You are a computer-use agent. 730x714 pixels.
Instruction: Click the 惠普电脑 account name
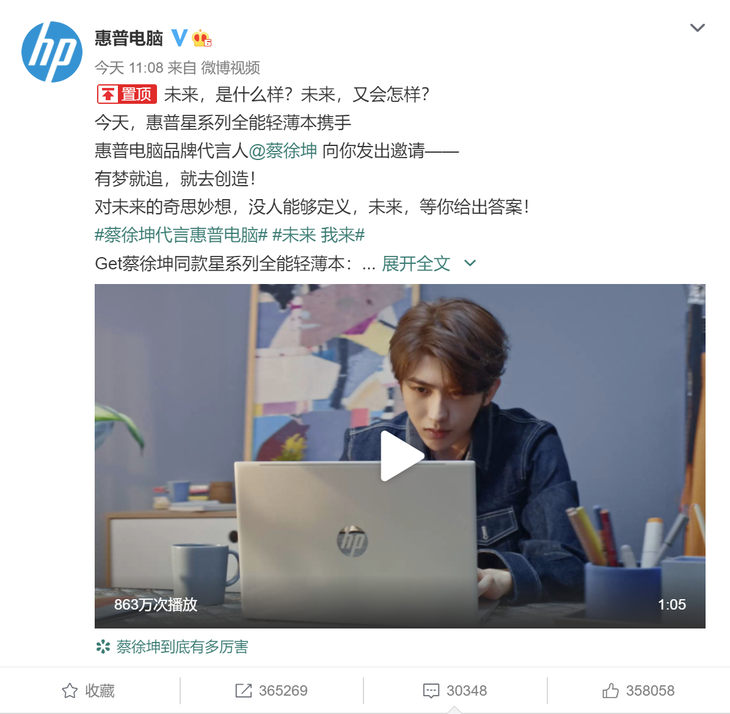click(129, 38)
